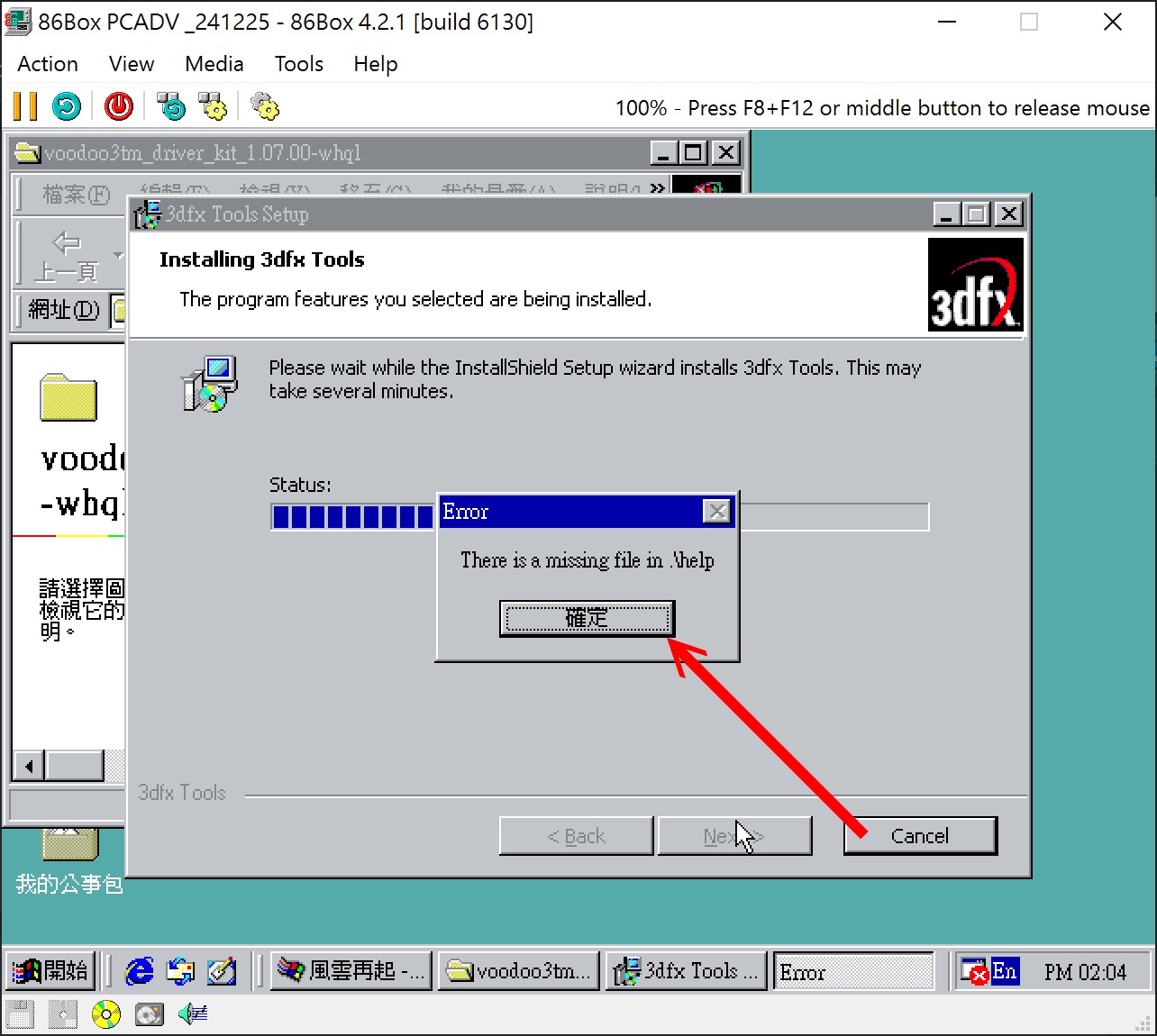Click the En language indicator
The width and height of the screenshot is (1157, 1036).
click(1005, 971)
